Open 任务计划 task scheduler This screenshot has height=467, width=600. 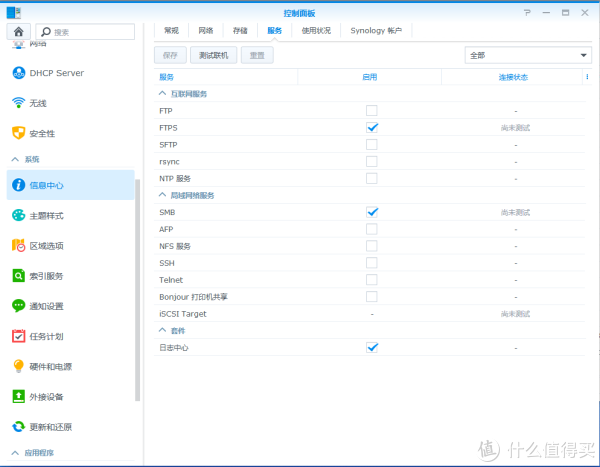[x=46, y=336]
